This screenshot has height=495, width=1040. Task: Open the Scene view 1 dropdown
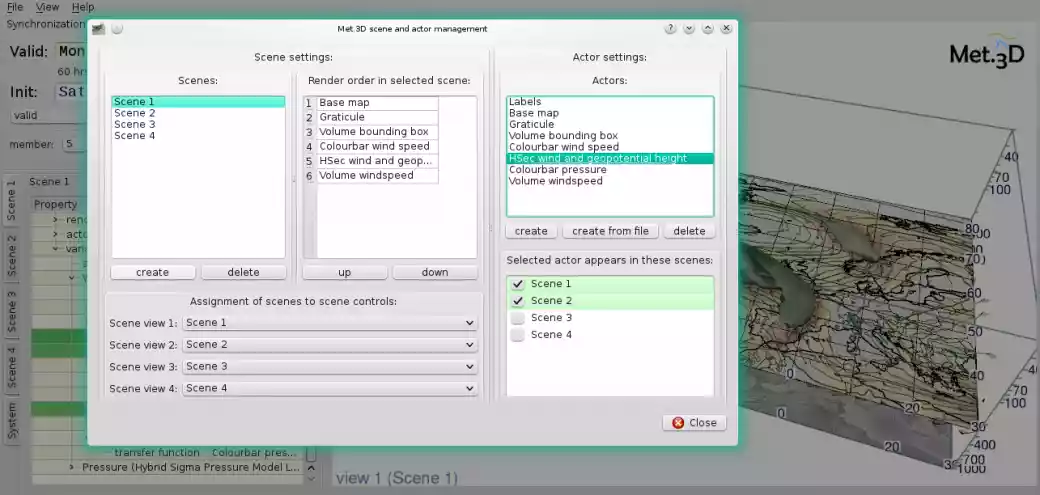click(x=330, y=323)
